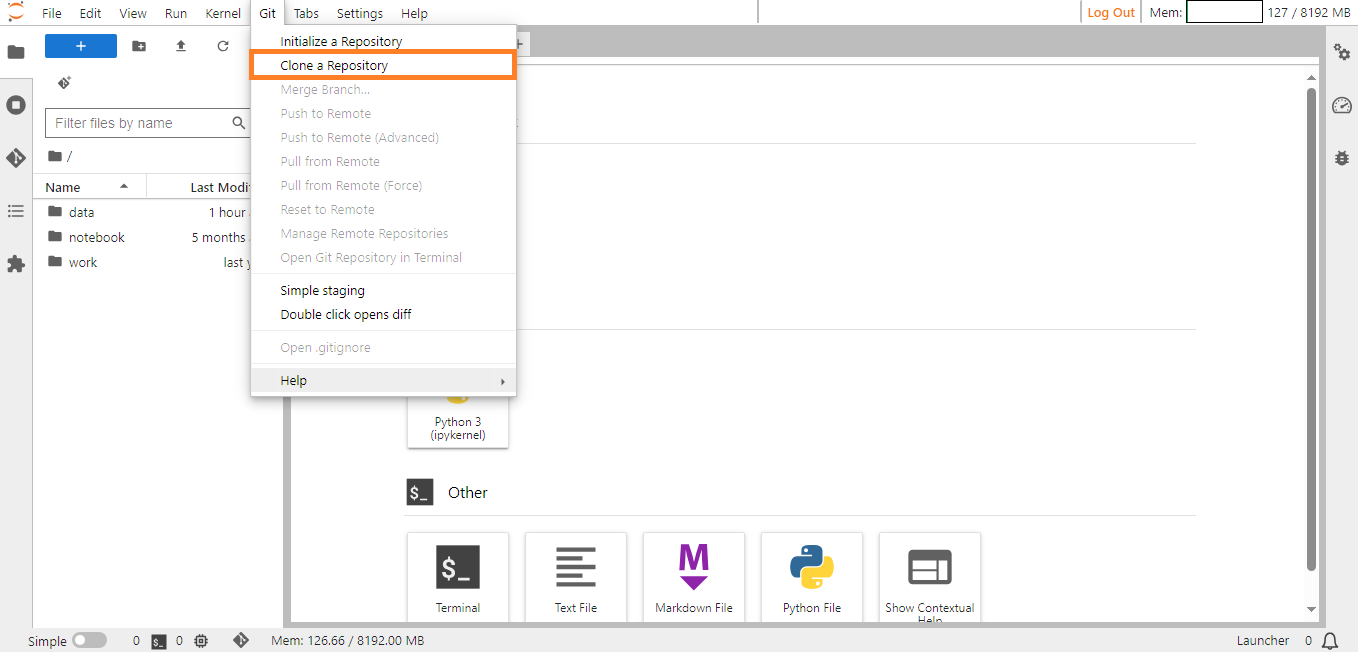Click the Jupyter logo at top left

point(15,12)
